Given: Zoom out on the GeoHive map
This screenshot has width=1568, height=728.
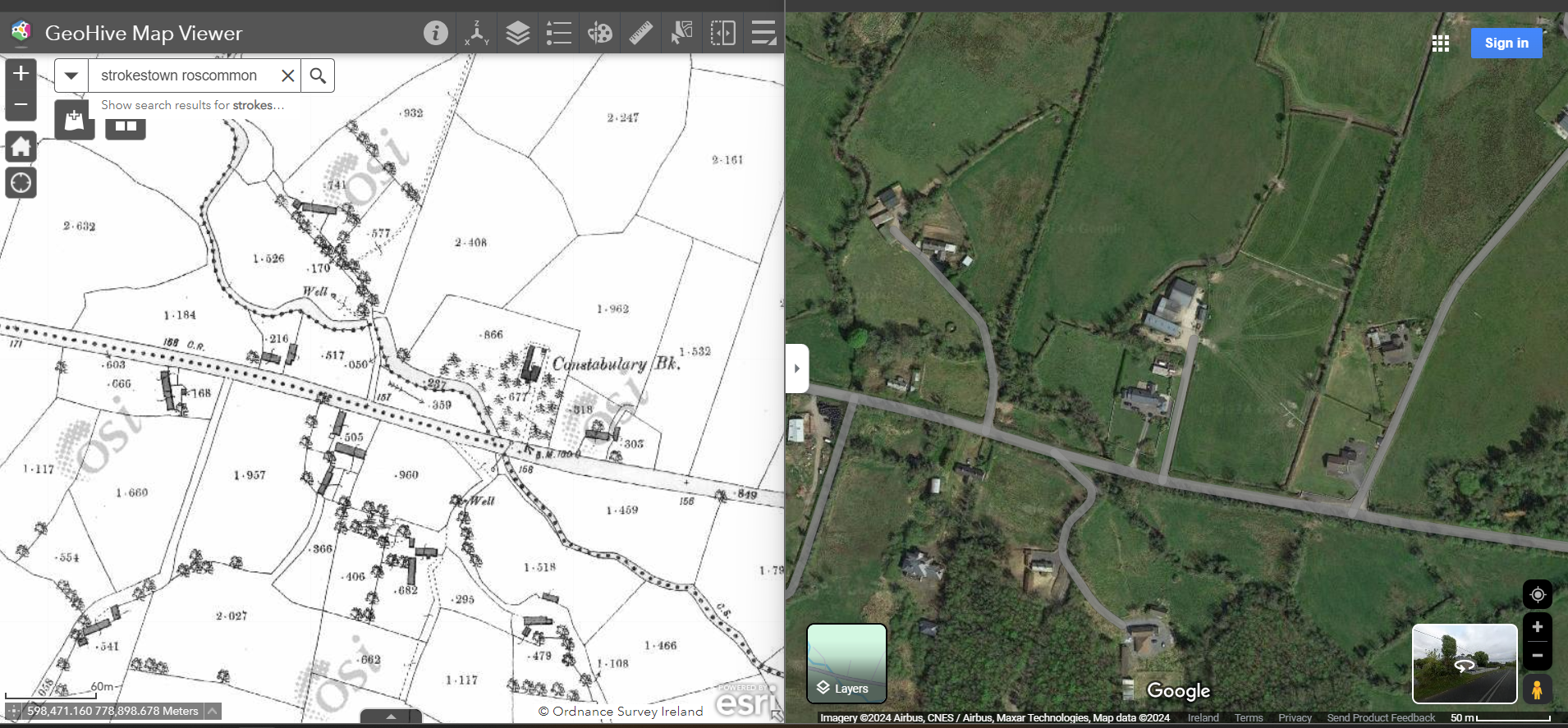Looking at the screenshot, I should (21, 105).
